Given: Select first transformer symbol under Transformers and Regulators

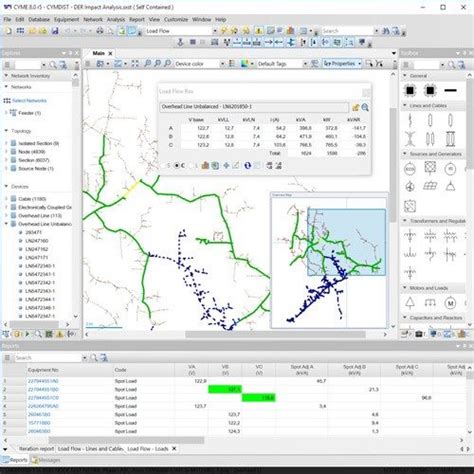Looking at the screenshot, I should tap(410, 236).
